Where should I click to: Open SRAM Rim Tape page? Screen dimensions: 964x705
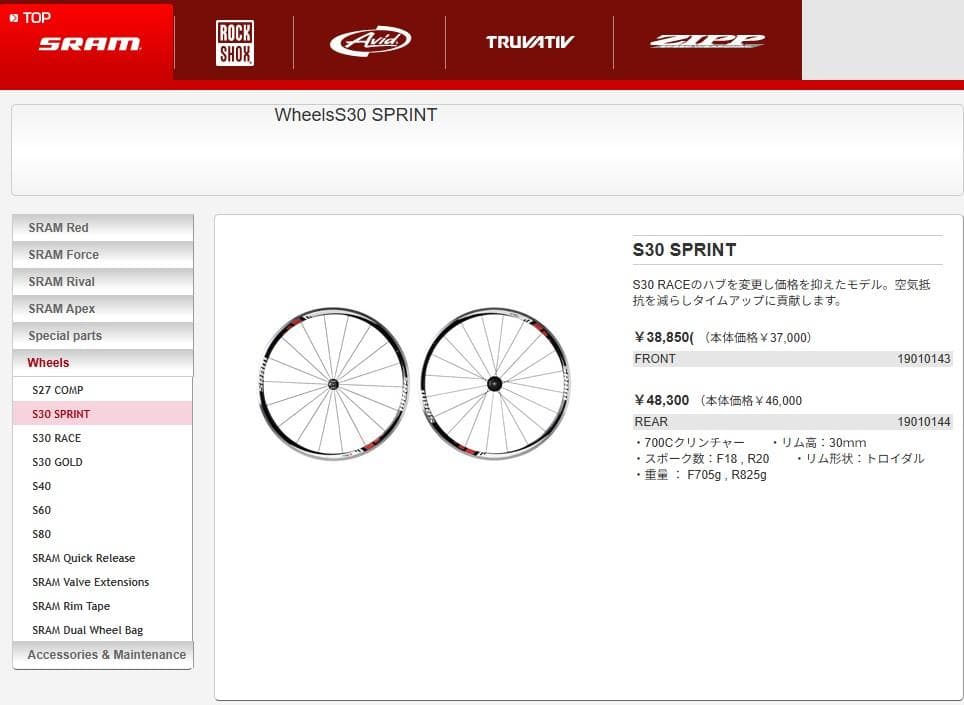pyautogui.click(x=71, y=606)
